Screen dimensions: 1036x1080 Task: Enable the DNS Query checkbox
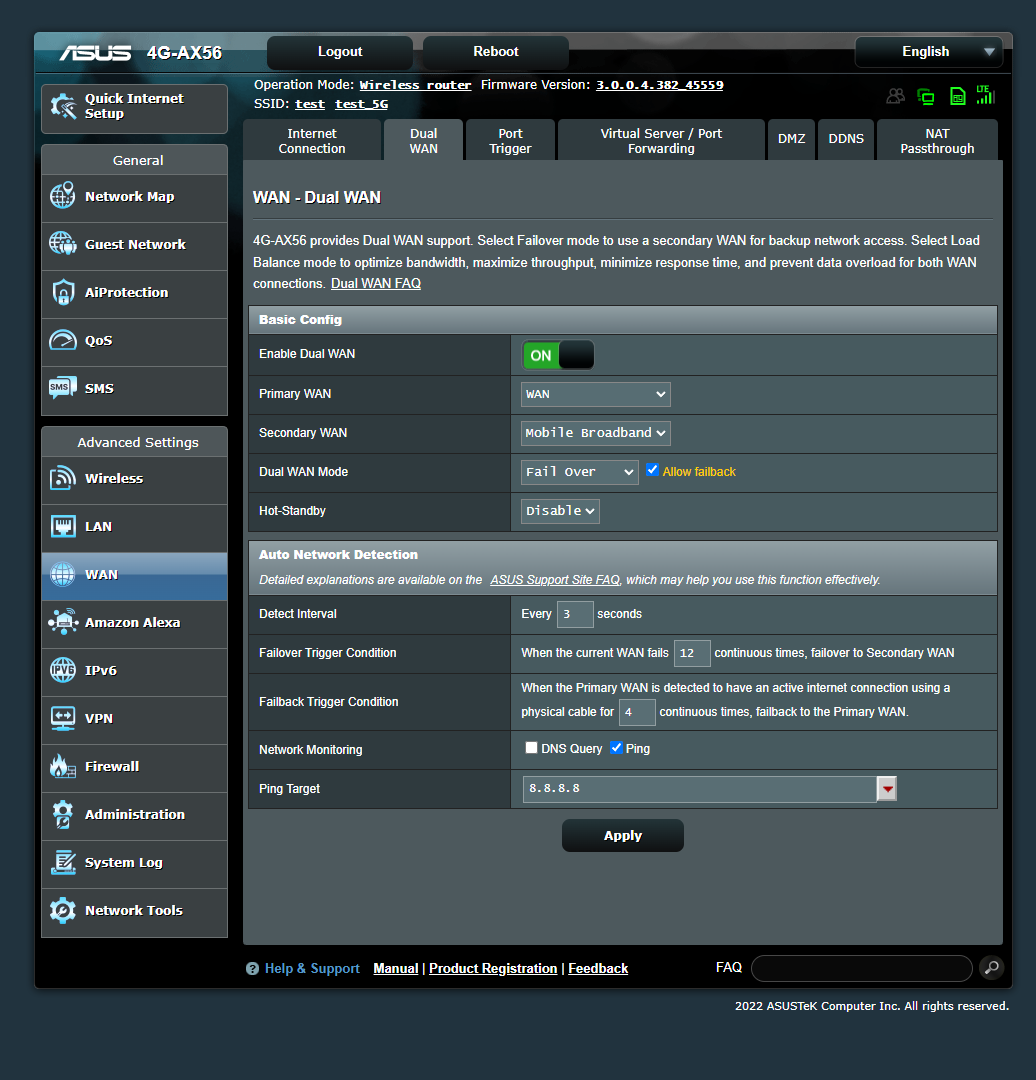[x=531, y=747]
